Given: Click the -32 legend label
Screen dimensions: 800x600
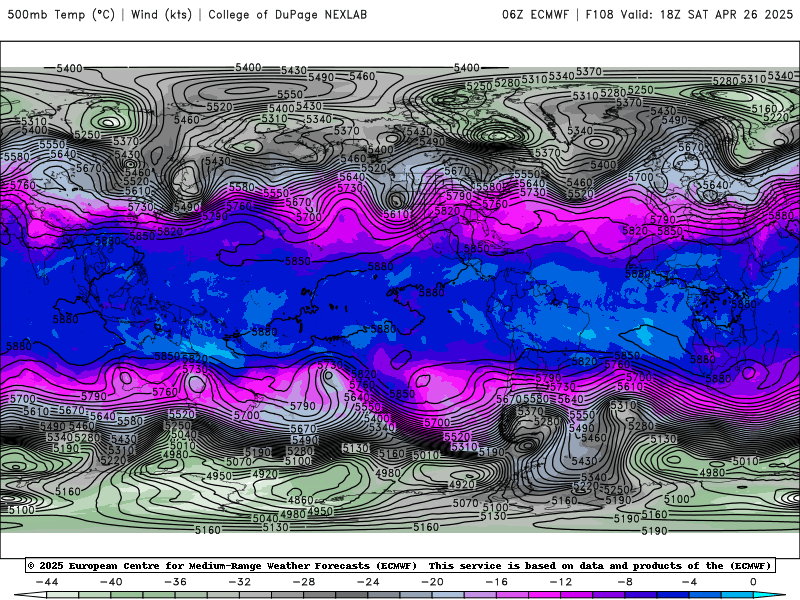Looking at the screenshot, I should (240, 582).
